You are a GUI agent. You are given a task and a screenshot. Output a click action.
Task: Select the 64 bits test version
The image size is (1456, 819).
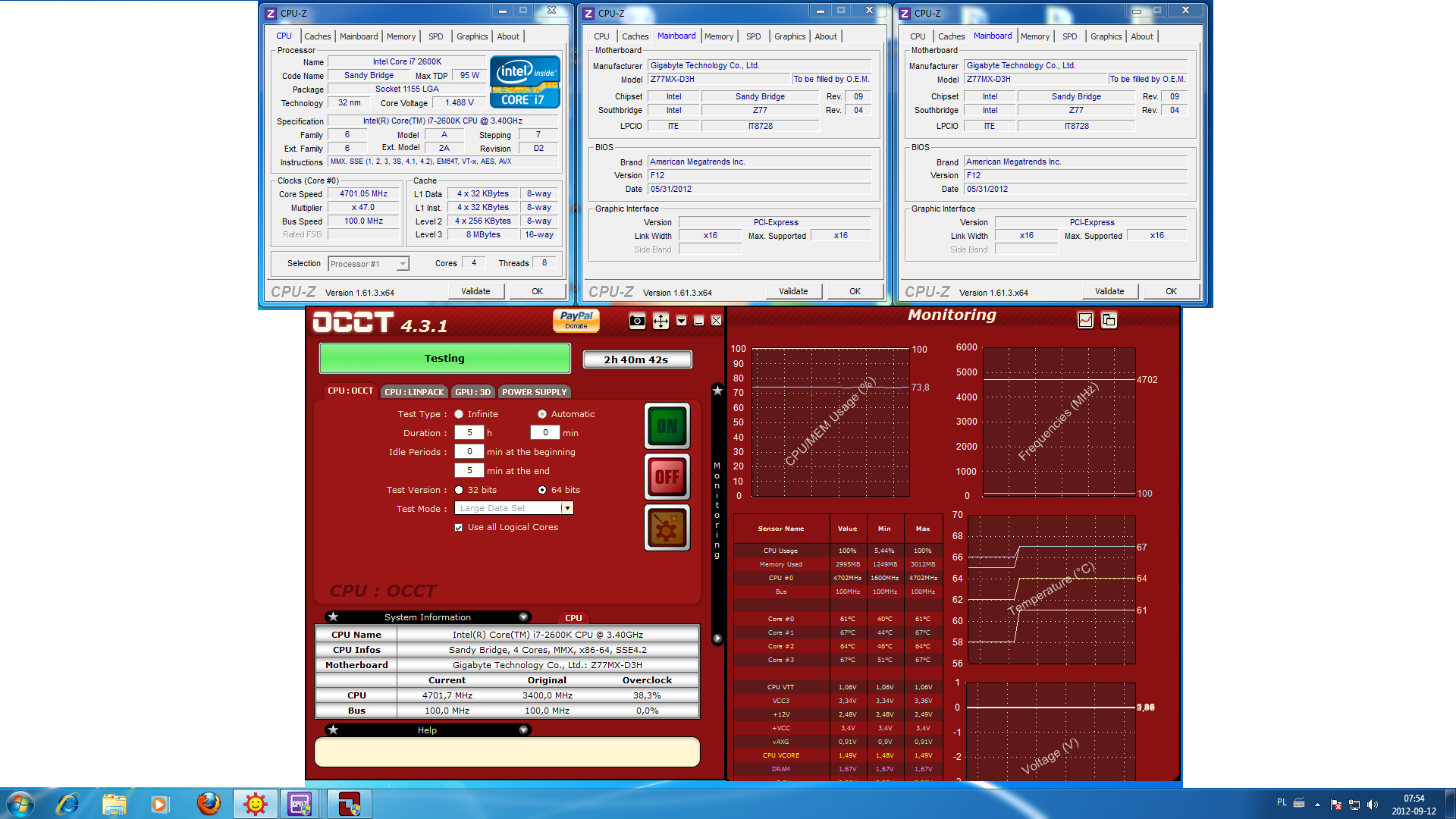542,490
